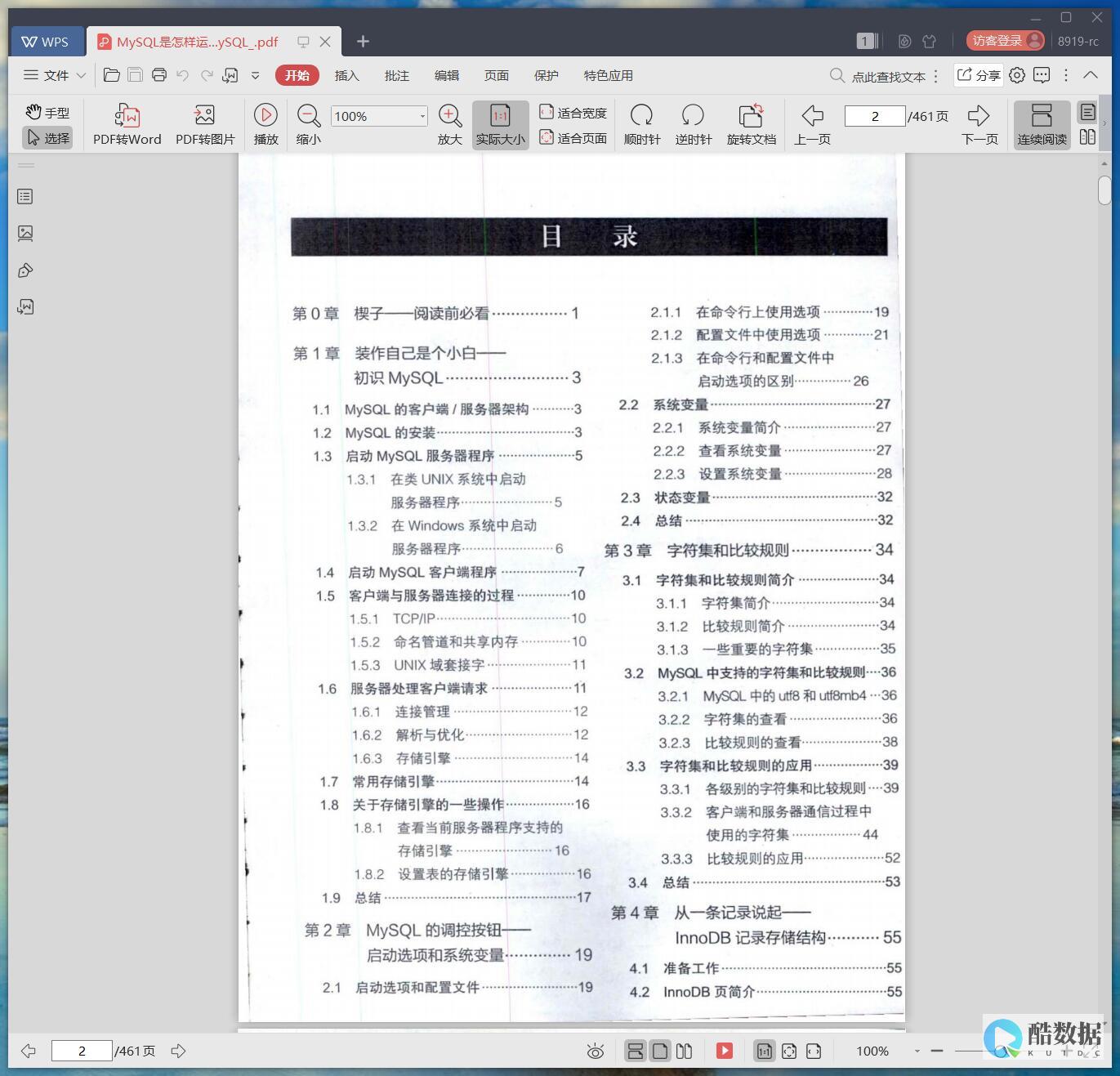The image size is (1120, 1076).
Task: Go to previous page (上一页)
Action: pyautogui.click(x=812, y=125)
